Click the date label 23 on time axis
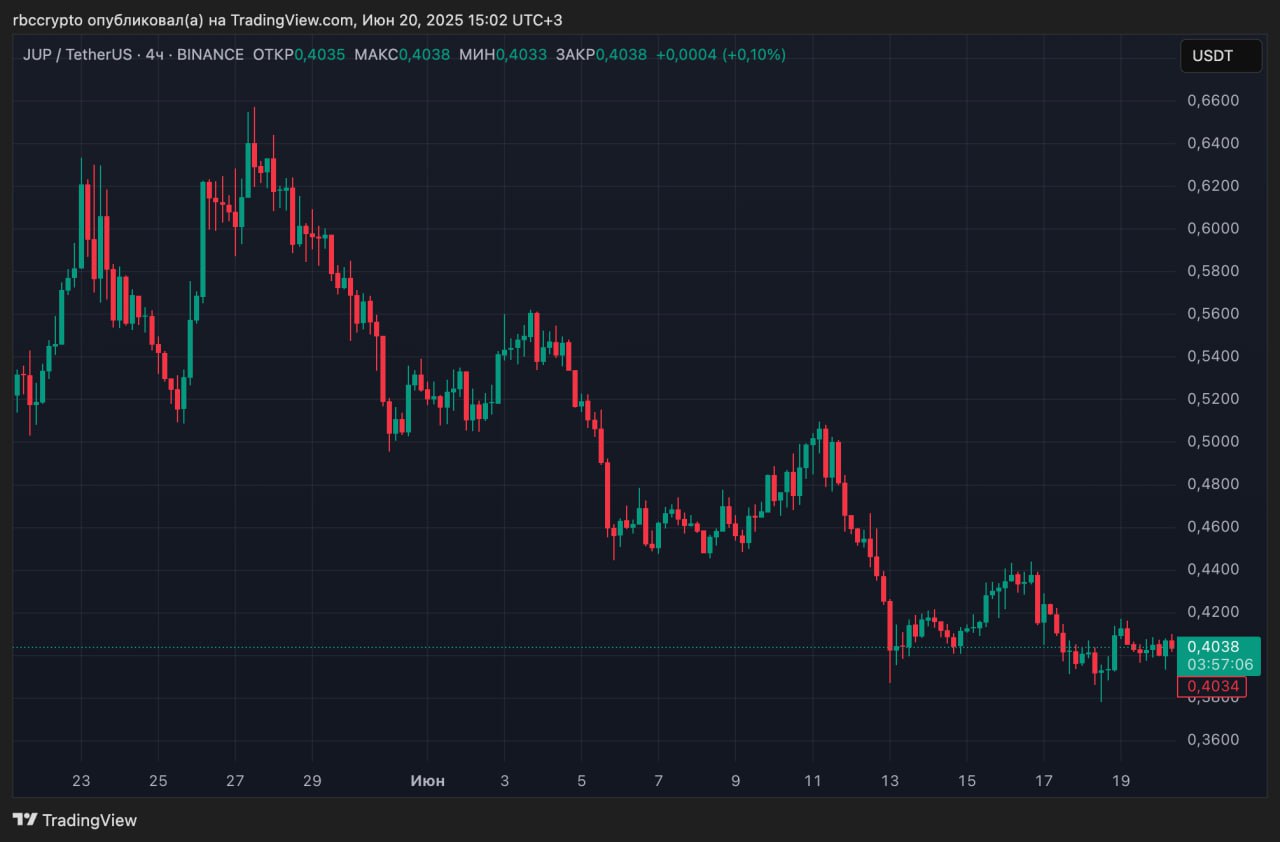 pos(81,780)
